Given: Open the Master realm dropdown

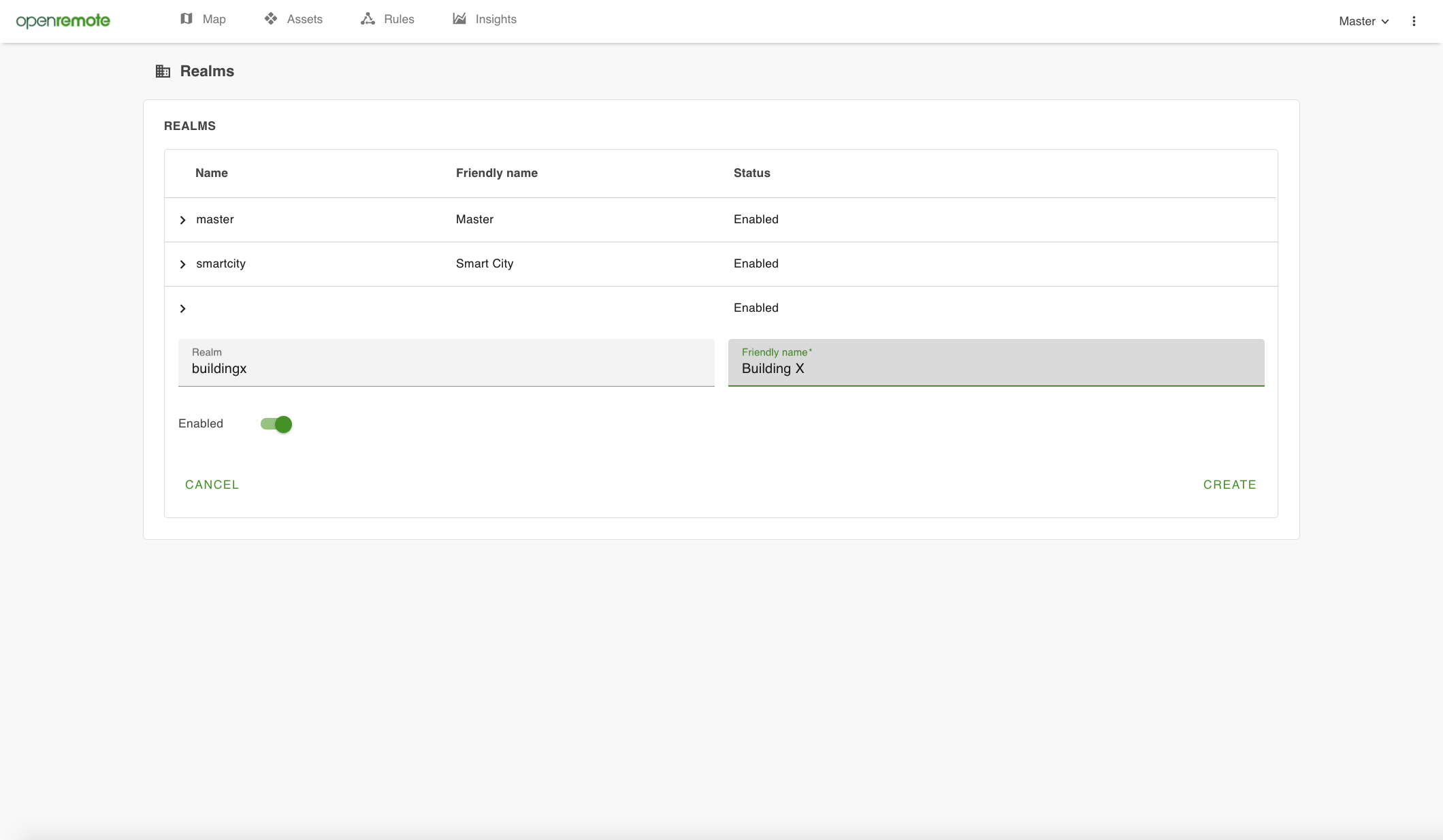Looking at the screenshot, I should point(1363,21).
